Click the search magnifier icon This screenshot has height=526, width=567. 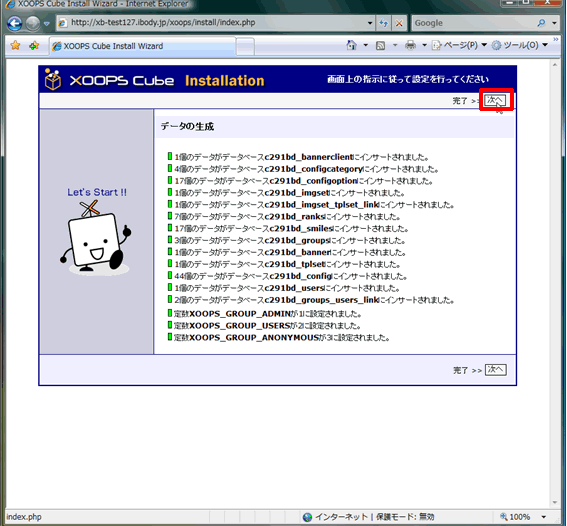541,23
